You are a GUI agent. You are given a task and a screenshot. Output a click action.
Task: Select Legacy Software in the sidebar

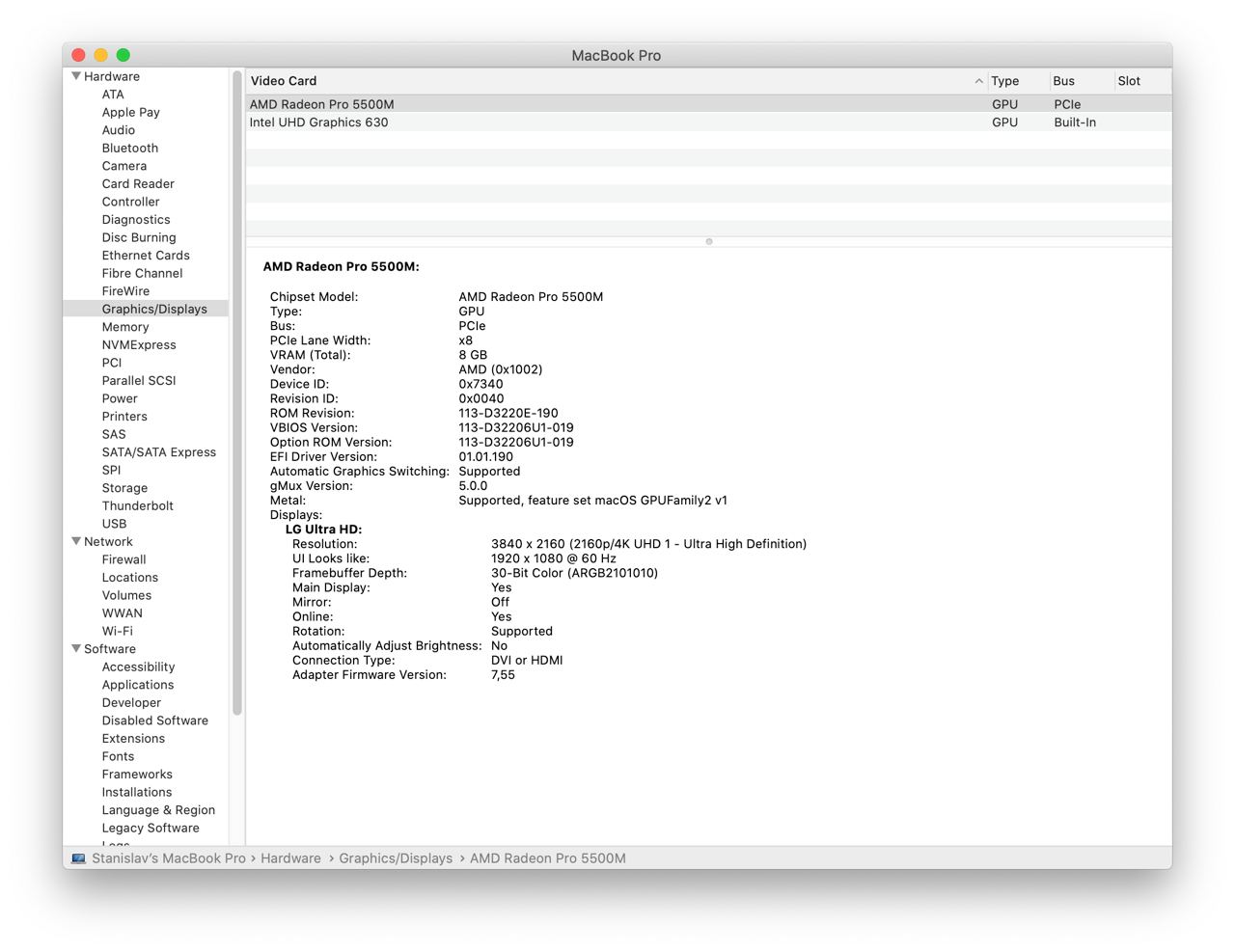pos(151,828)
